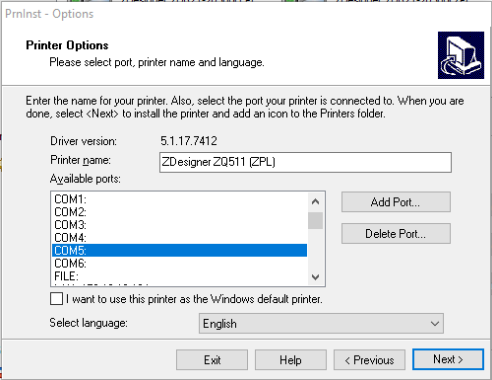Select COM2: port from the list

point(179,212)
